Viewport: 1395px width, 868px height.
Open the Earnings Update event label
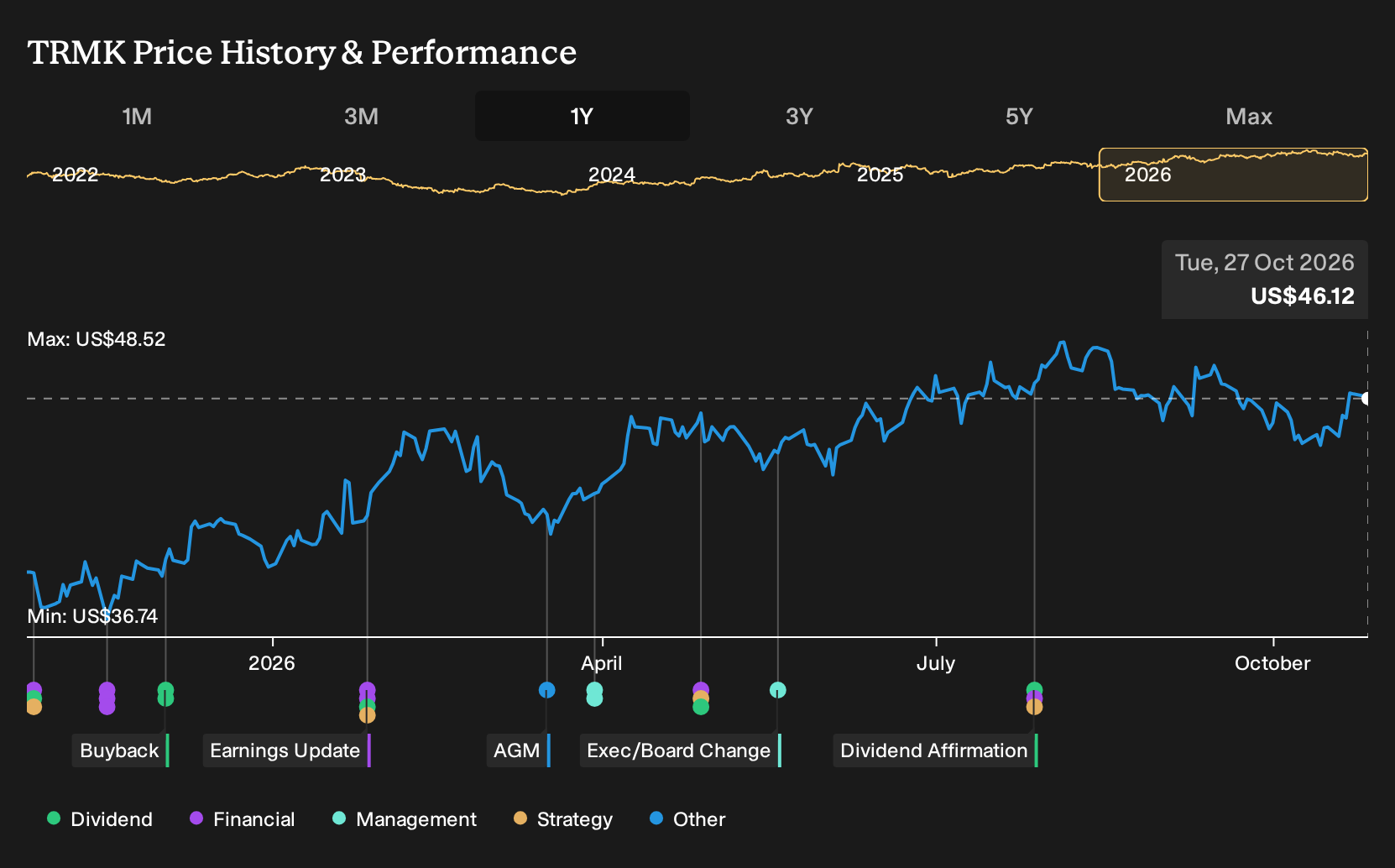[286, 750]
